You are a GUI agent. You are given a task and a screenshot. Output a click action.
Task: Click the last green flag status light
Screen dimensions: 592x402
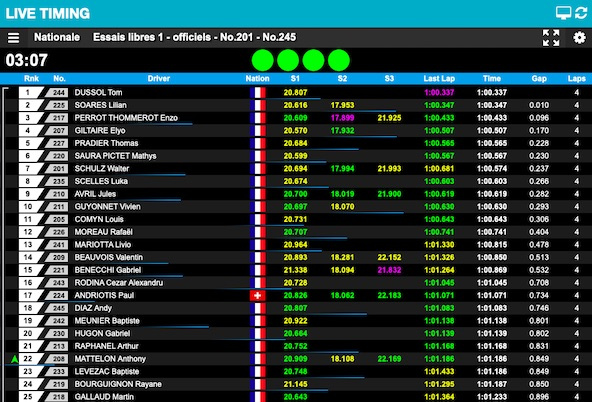click(x=339, y=60)
